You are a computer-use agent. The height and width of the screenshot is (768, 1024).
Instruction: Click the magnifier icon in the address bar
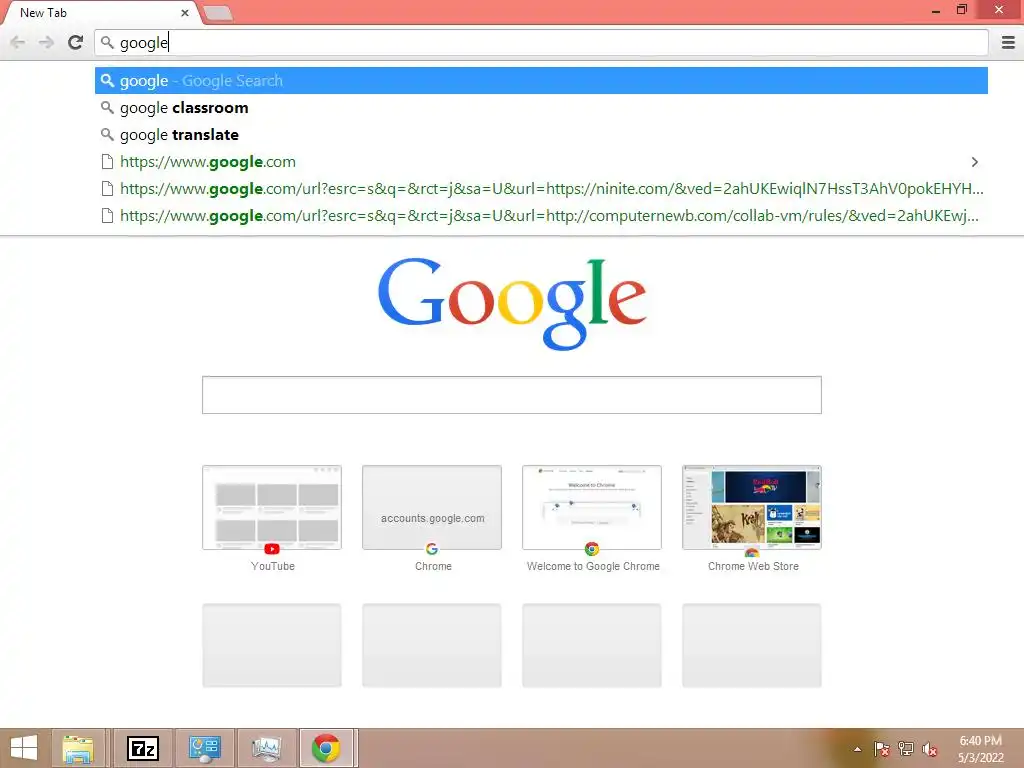pyautogui.click(x=108, y=43)
